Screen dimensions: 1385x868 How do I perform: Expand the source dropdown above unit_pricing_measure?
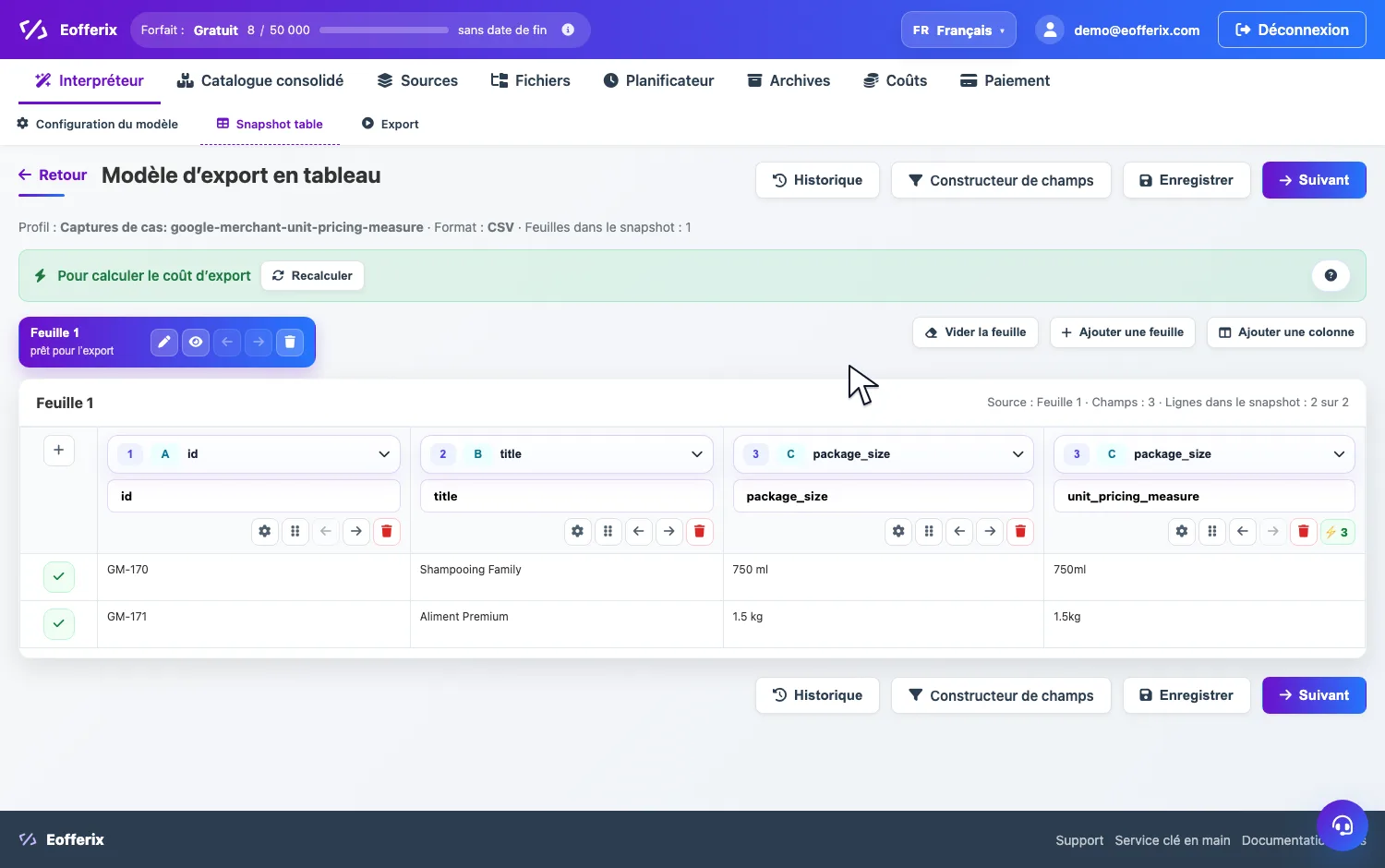1204,454
